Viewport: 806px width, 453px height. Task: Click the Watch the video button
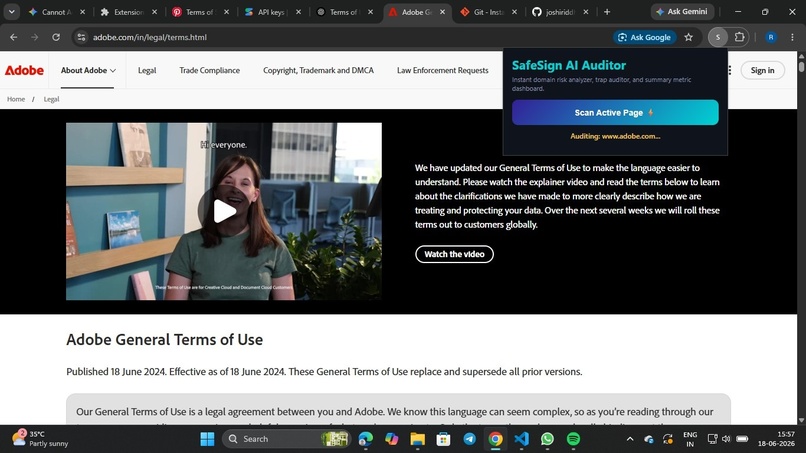pos(454,254)
